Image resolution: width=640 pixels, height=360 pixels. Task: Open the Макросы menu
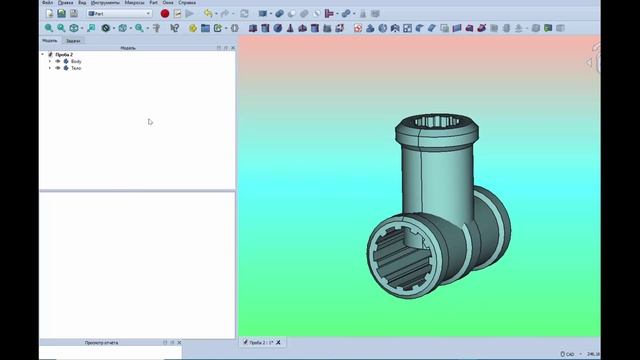(x=134, y=2)
